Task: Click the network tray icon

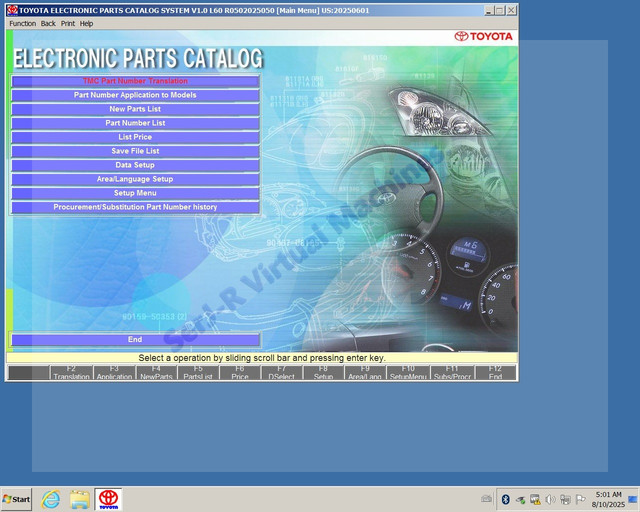Action: [x=565, y=499]
